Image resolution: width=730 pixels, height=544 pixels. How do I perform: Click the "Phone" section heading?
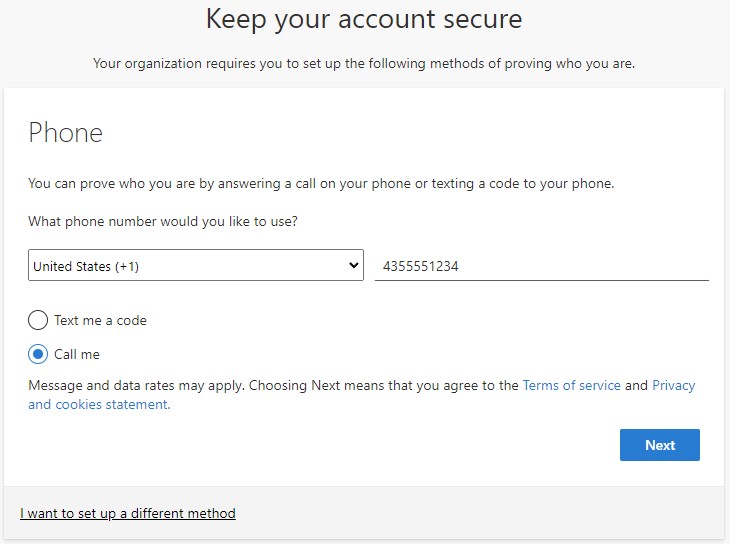click(66, 133)
